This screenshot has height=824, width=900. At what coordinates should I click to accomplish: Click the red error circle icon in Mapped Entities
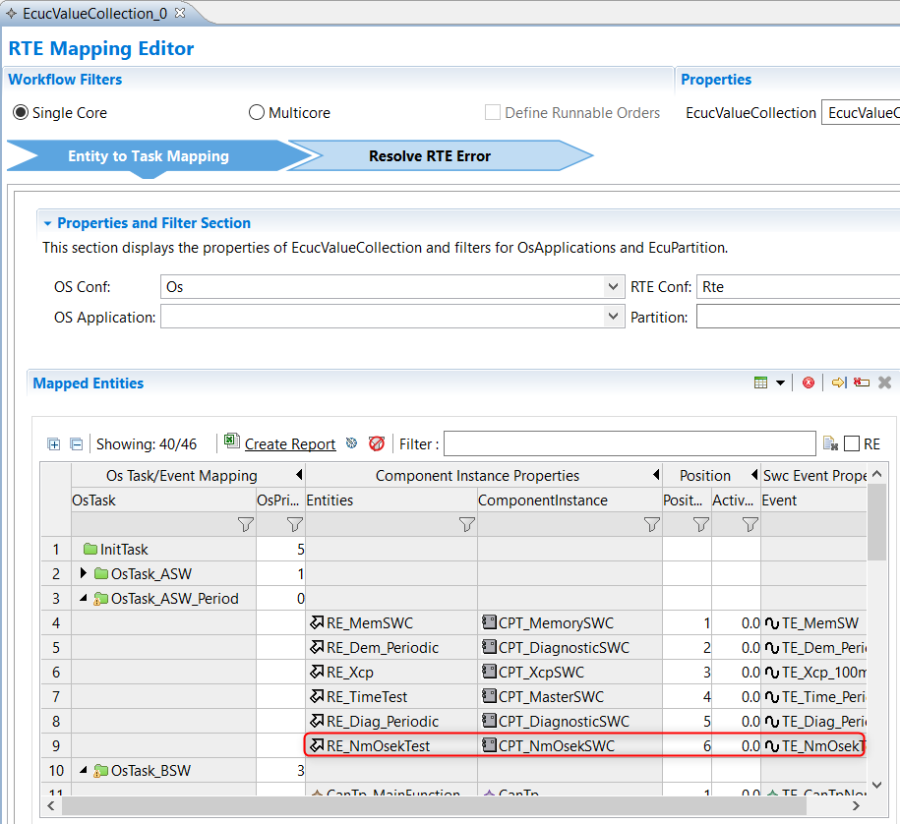pyautogui.click(x=808, y=383)
